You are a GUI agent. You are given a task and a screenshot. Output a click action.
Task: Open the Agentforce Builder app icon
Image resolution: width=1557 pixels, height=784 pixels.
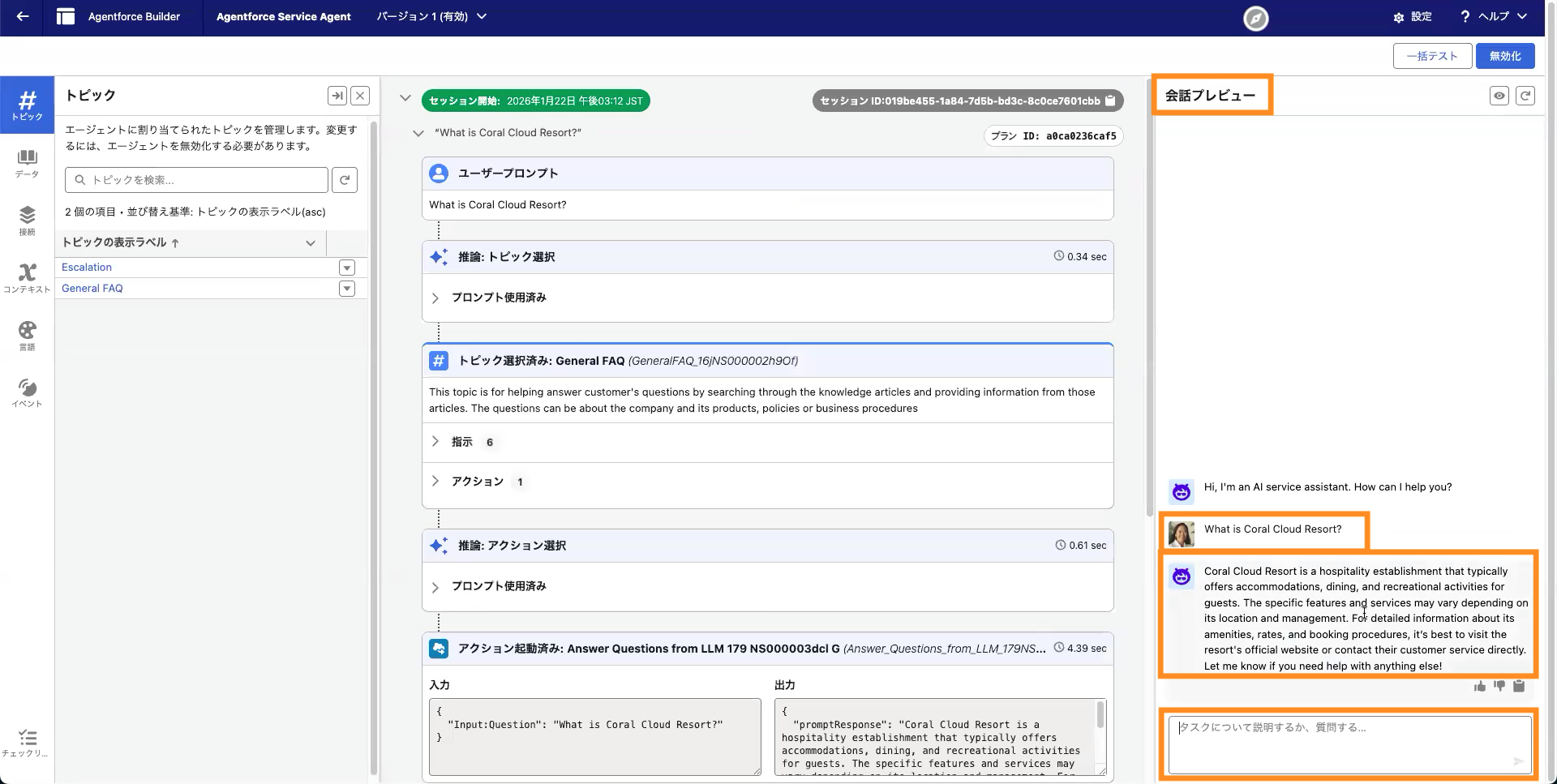(x=66, y=16)
